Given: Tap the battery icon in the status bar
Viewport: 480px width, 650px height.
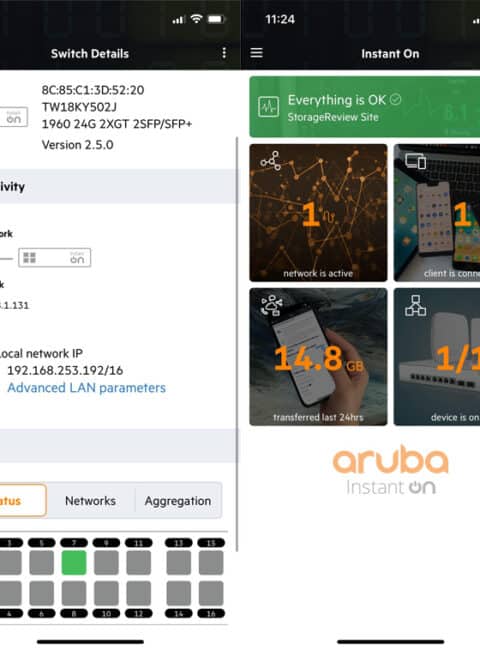Looking at the screenshot, I should (216, 19).
